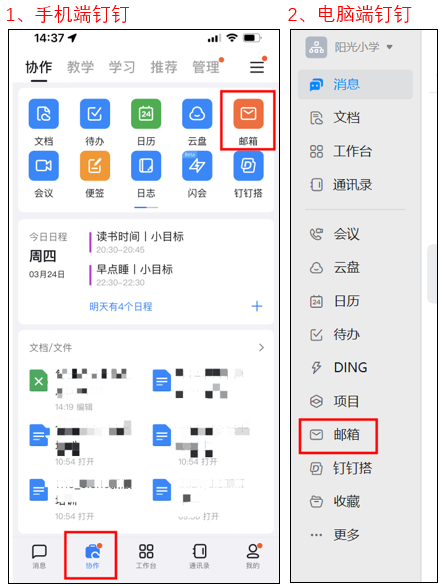Click the 明天有4个日程 link
The width and height of the screenshot is (442, 586).
tap(121, 307)
